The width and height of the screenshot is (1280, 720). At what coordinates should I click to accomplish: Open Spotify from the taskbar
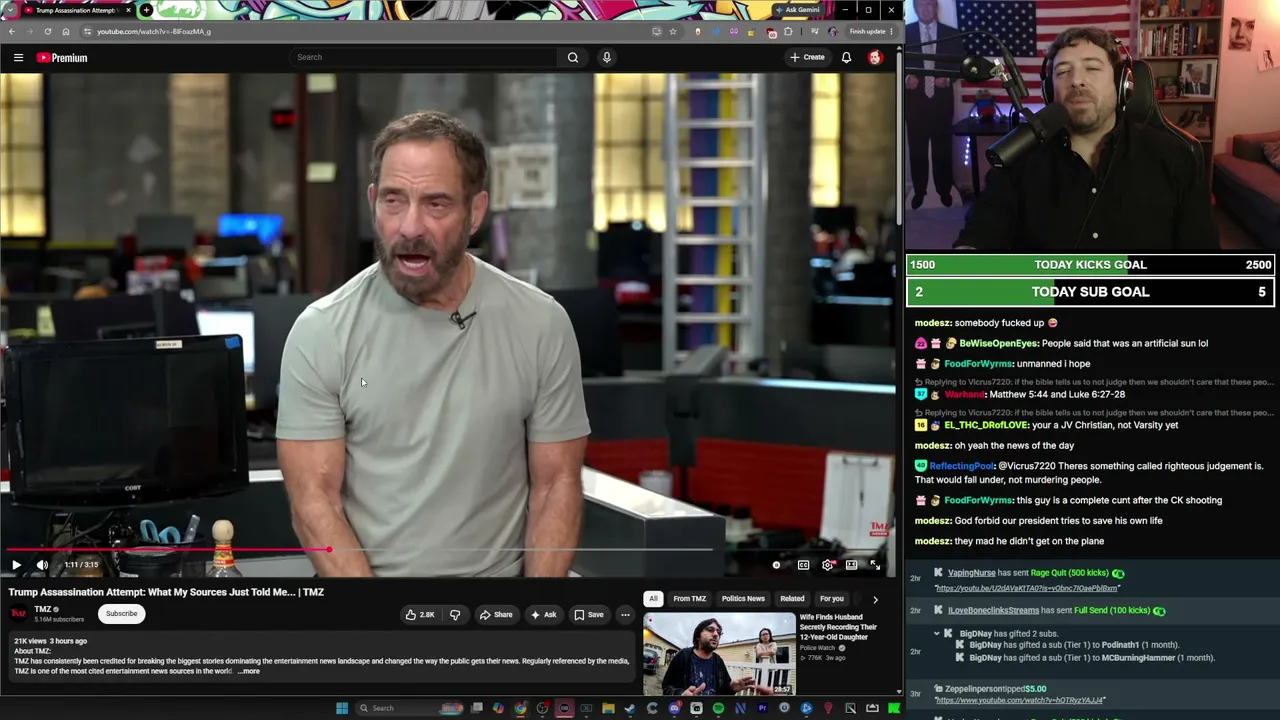718,708
